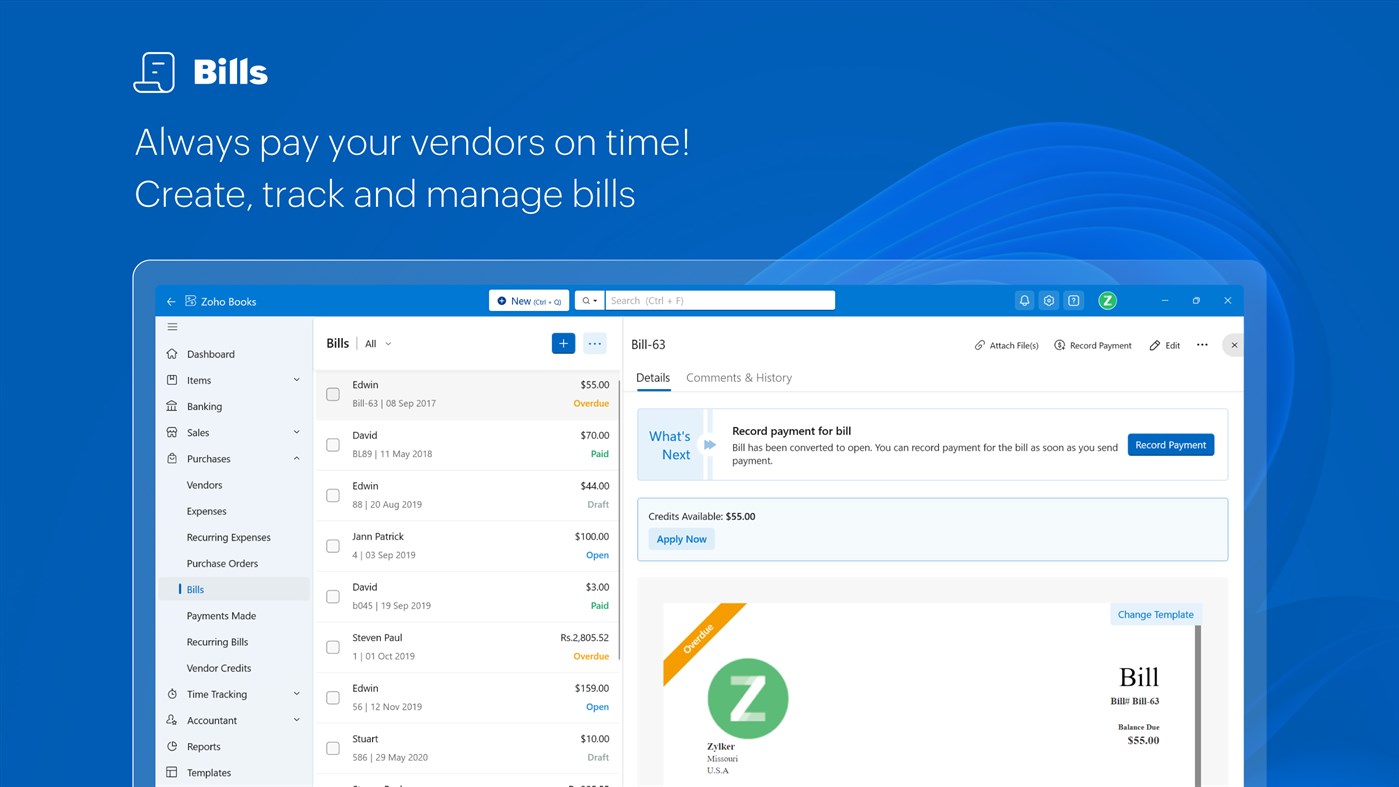Image resolution: width=1399 pixels, height=787 pixels.
Task: Click Change Template on the bill preview
Action: 1155,613
